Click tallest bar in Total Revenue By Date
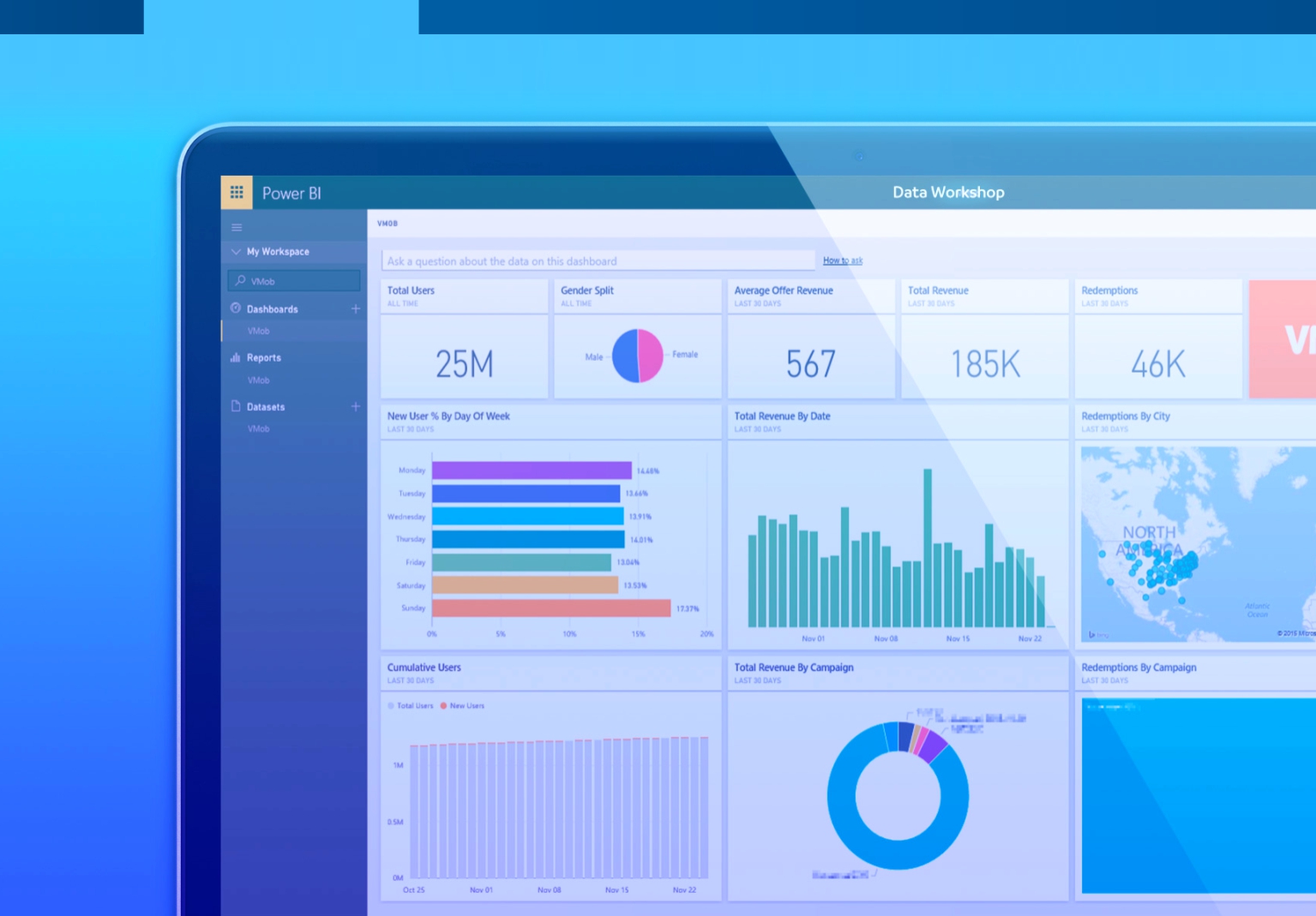 pyautogui.click(x=928, y=548)
